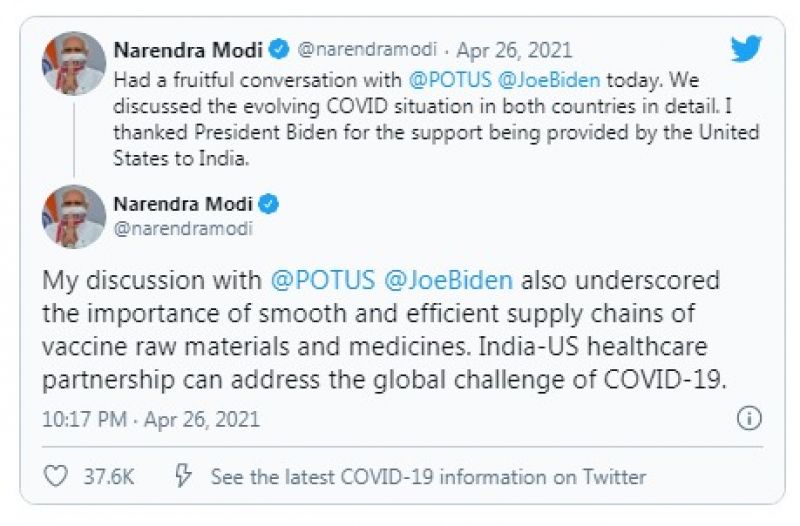This screenshot has height=526, width=800.
Task: Open the tweet info circle icon
Action: pos(749,419)
